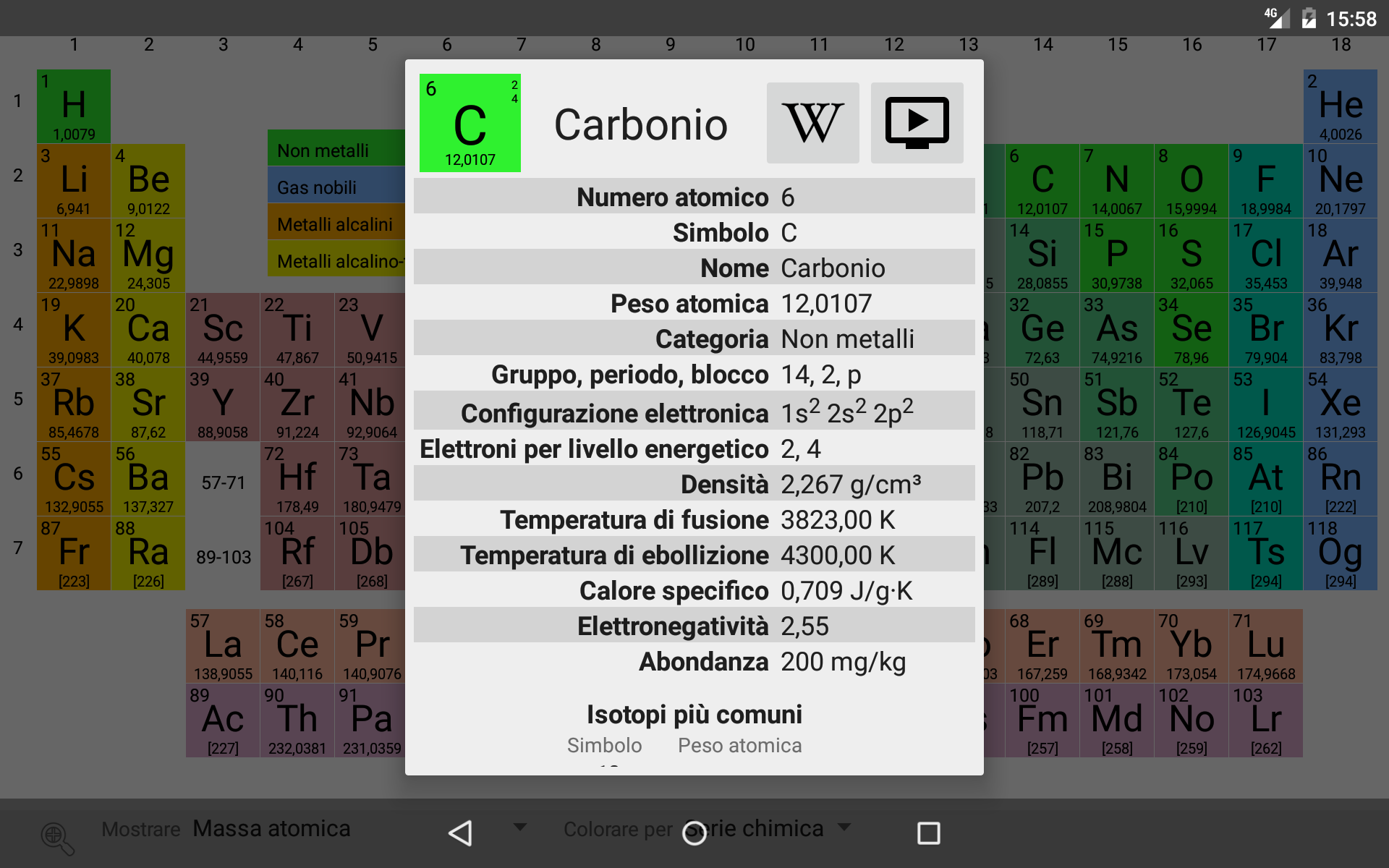Viewport: 1389px width, 868px height.
Task: Tap the Helium element cell
Action: point(1340,106)
